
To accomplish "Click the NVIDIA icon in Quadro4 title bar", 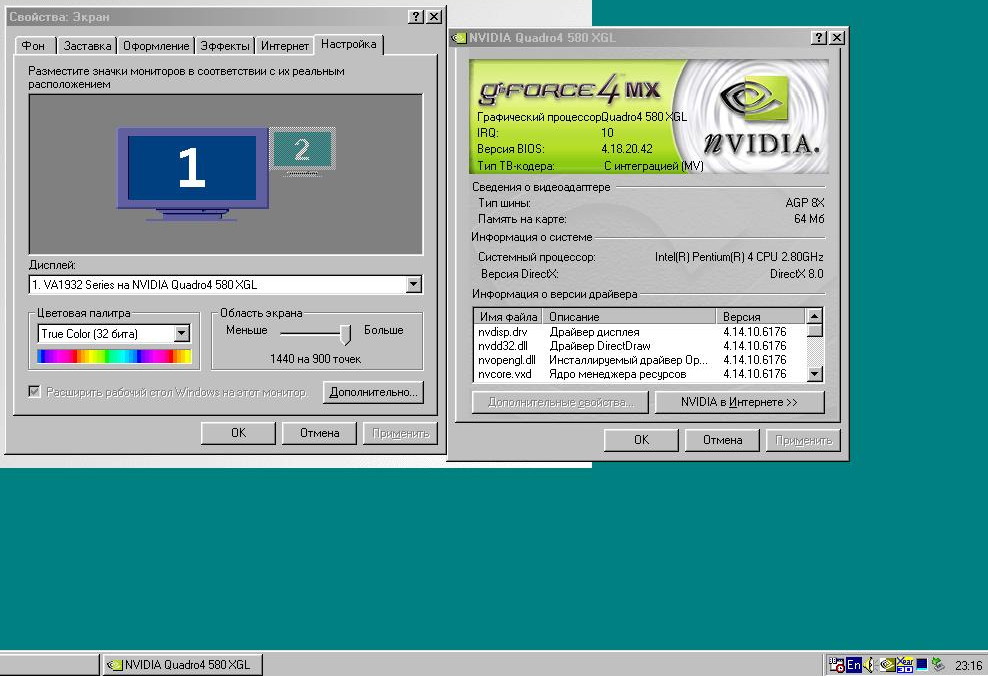I will (459, 38).
